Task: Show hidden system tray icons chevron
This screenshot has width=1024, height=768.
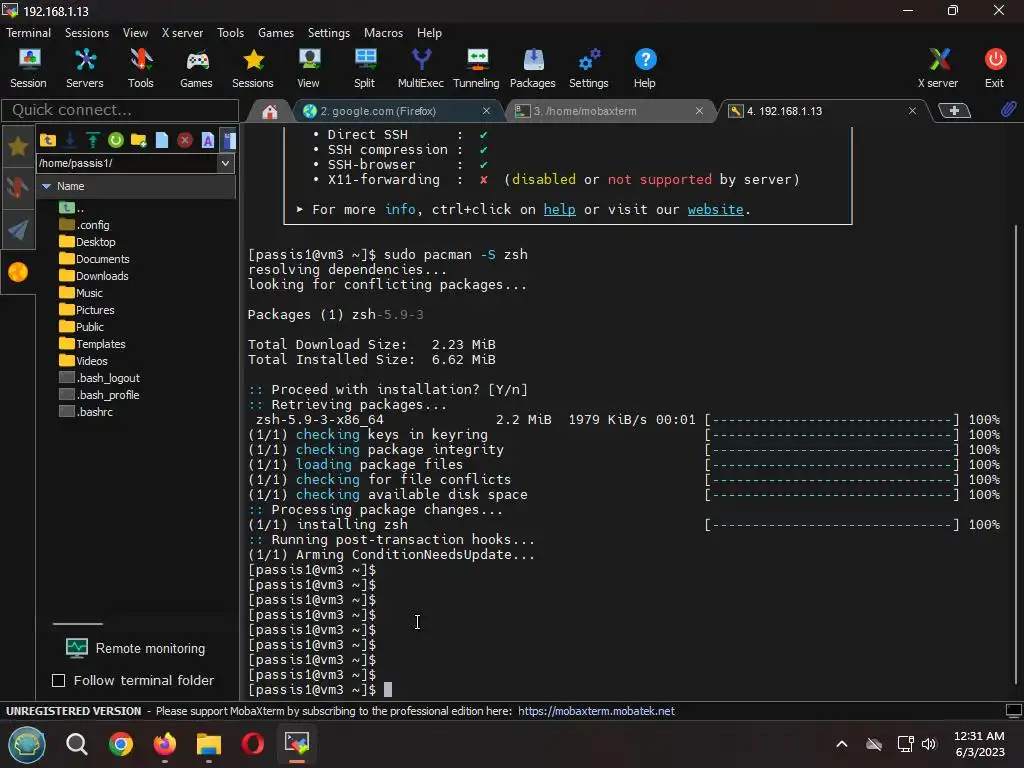Action: point(842,744)
